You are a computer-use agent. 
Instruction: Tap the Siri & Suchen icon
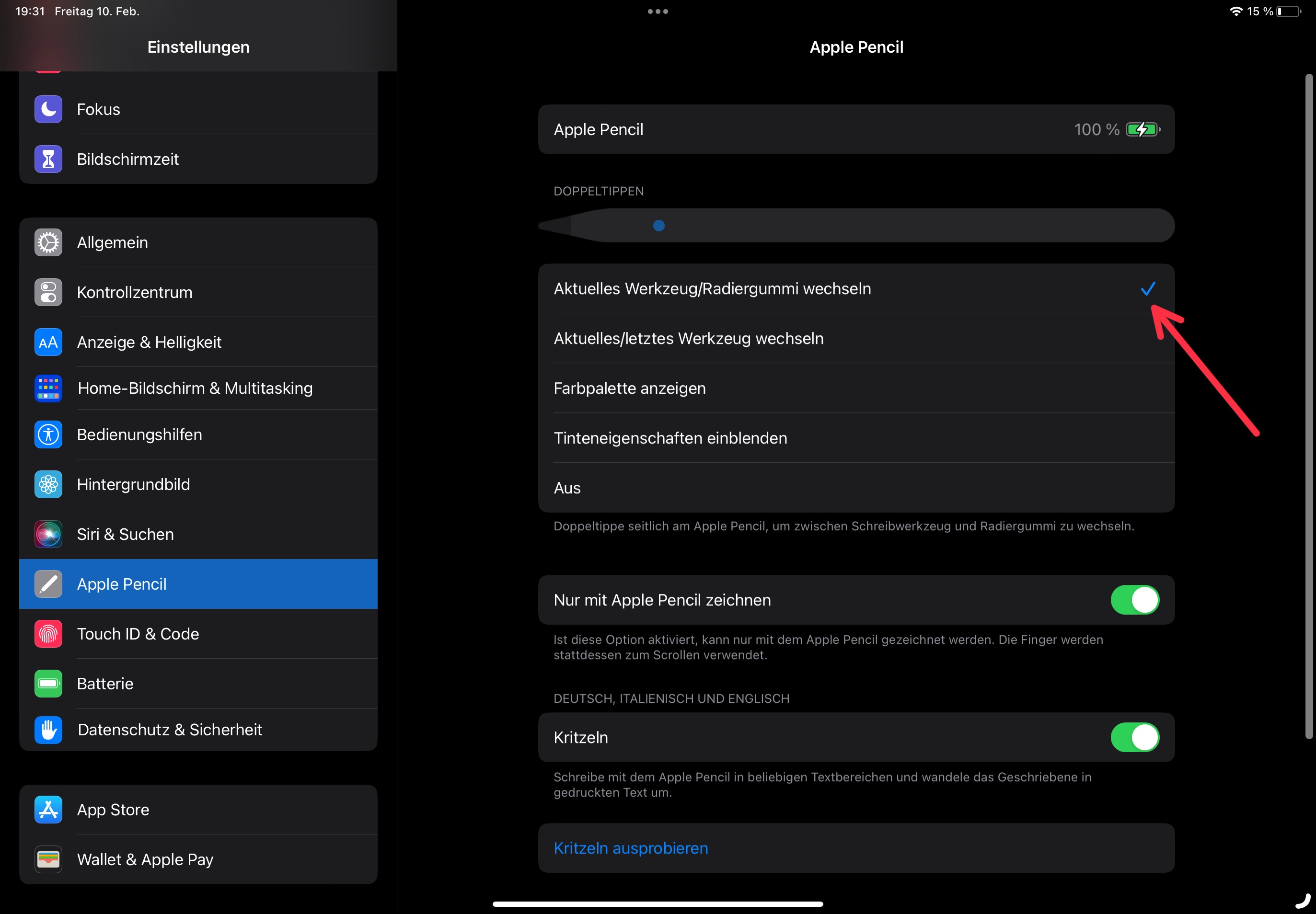coord(48,534)
